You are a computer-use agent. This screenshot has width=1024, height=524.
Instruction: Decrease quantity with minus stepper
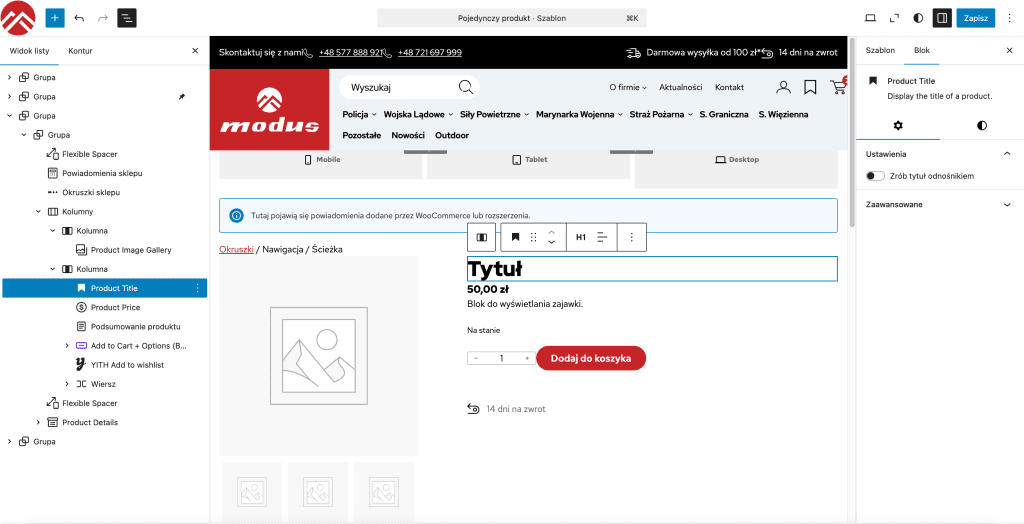[476, 358]
